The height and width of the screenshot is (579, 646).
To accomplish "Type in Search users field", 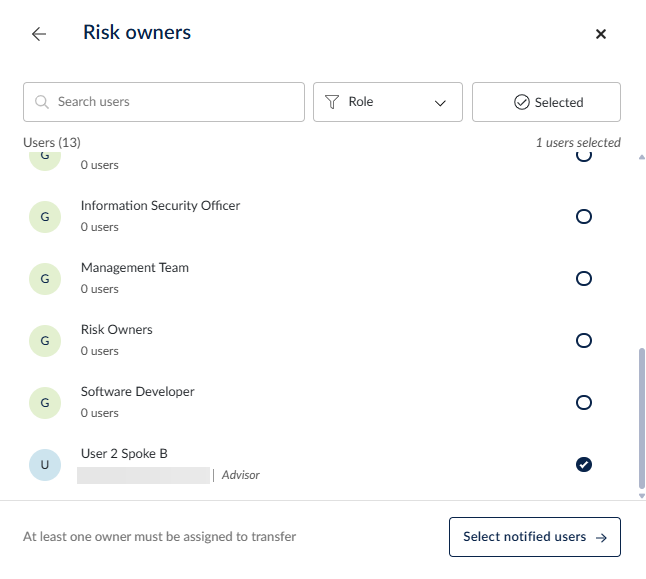I will (x=175, y=102).
